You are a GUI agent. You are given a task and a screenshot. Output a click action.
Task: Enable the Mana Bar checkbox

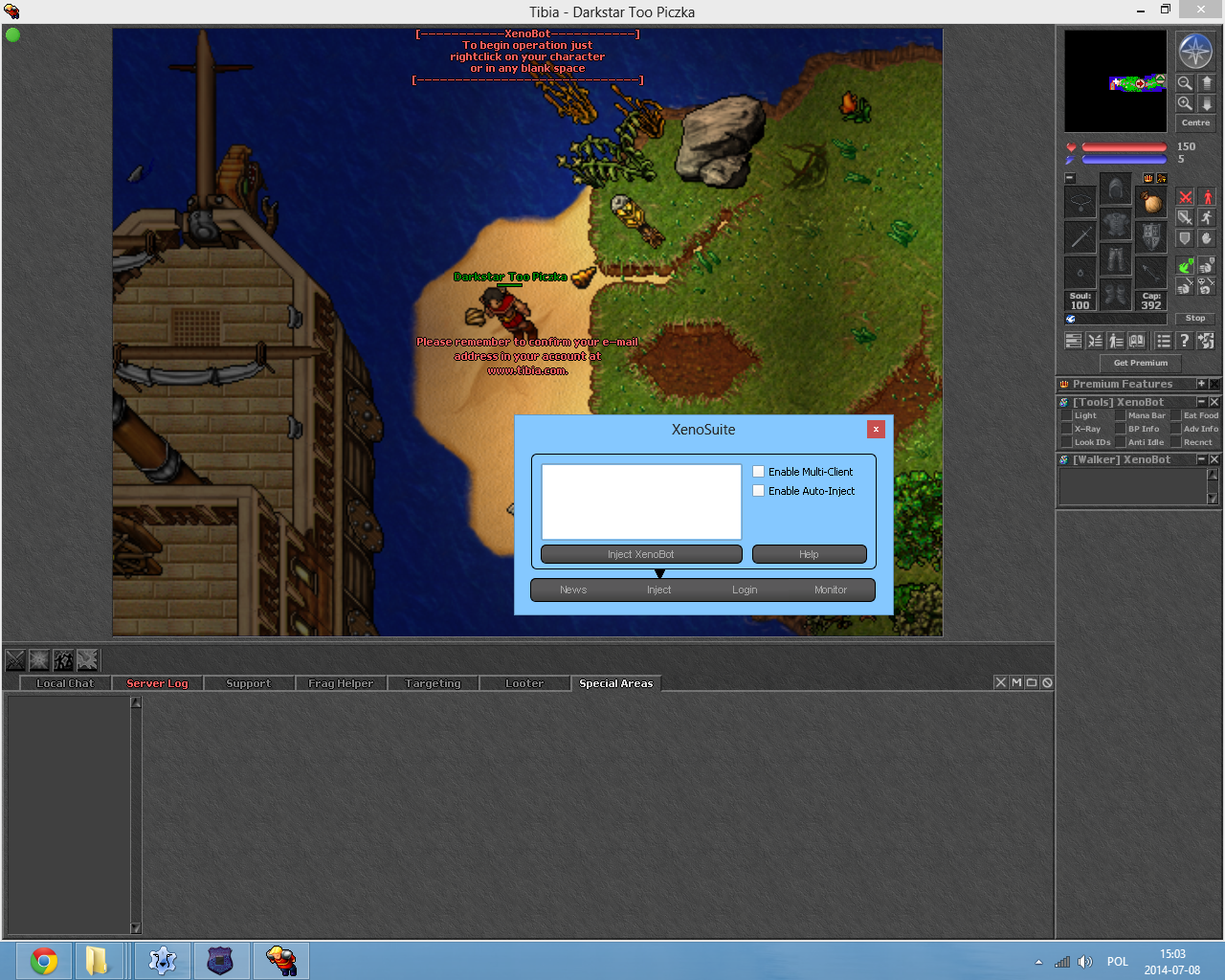[x=1121, y=415]
